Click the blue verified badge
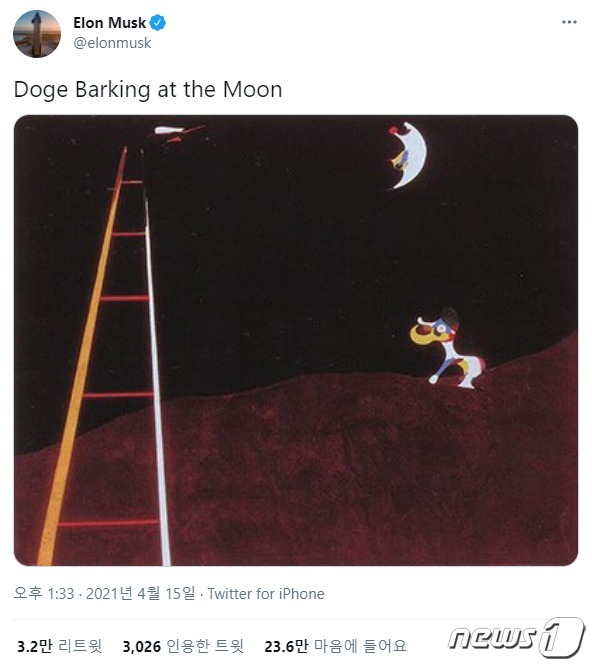The width and height of the screenshot is (592, 667). pyautogui.click(x=158, y=23)
